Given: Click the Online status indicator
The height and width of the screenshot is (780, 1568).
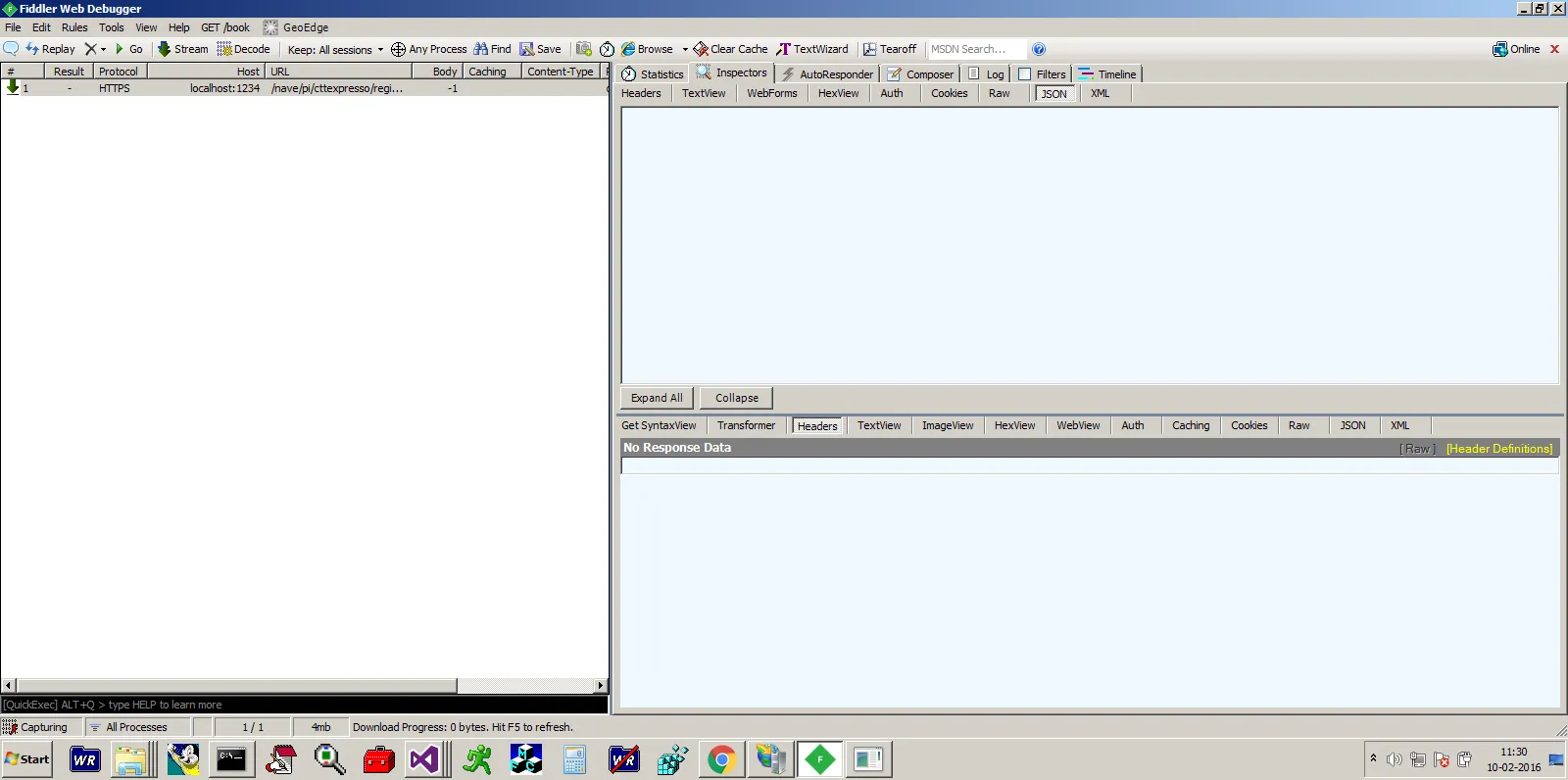Looking at the screenshot, I should click(x=1516, y=49).
